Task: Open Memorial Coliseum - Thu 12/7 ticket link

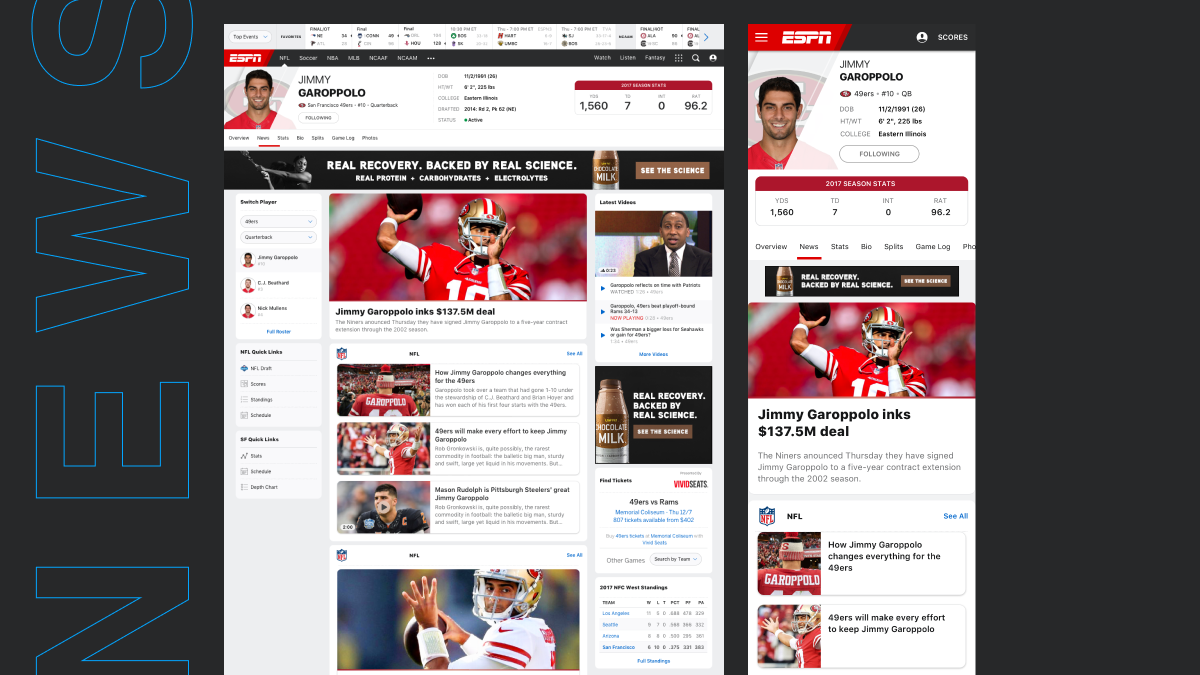Action: click(653, 512)
